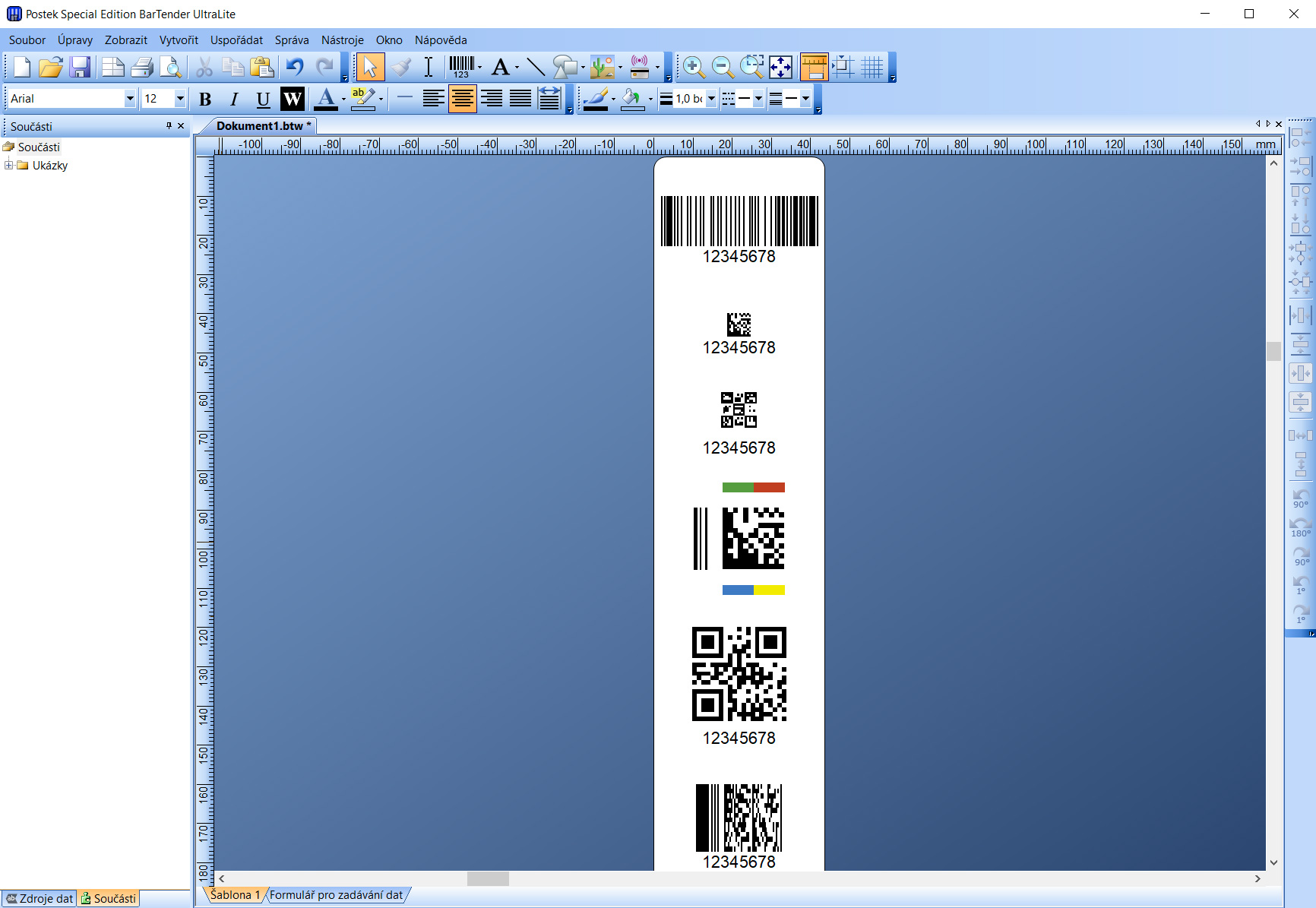Image resolution: width=1316 pixels, height=908 pixels.
Task: Click the Zoom Out magnifier icon
Action: [x=723, y=67]
